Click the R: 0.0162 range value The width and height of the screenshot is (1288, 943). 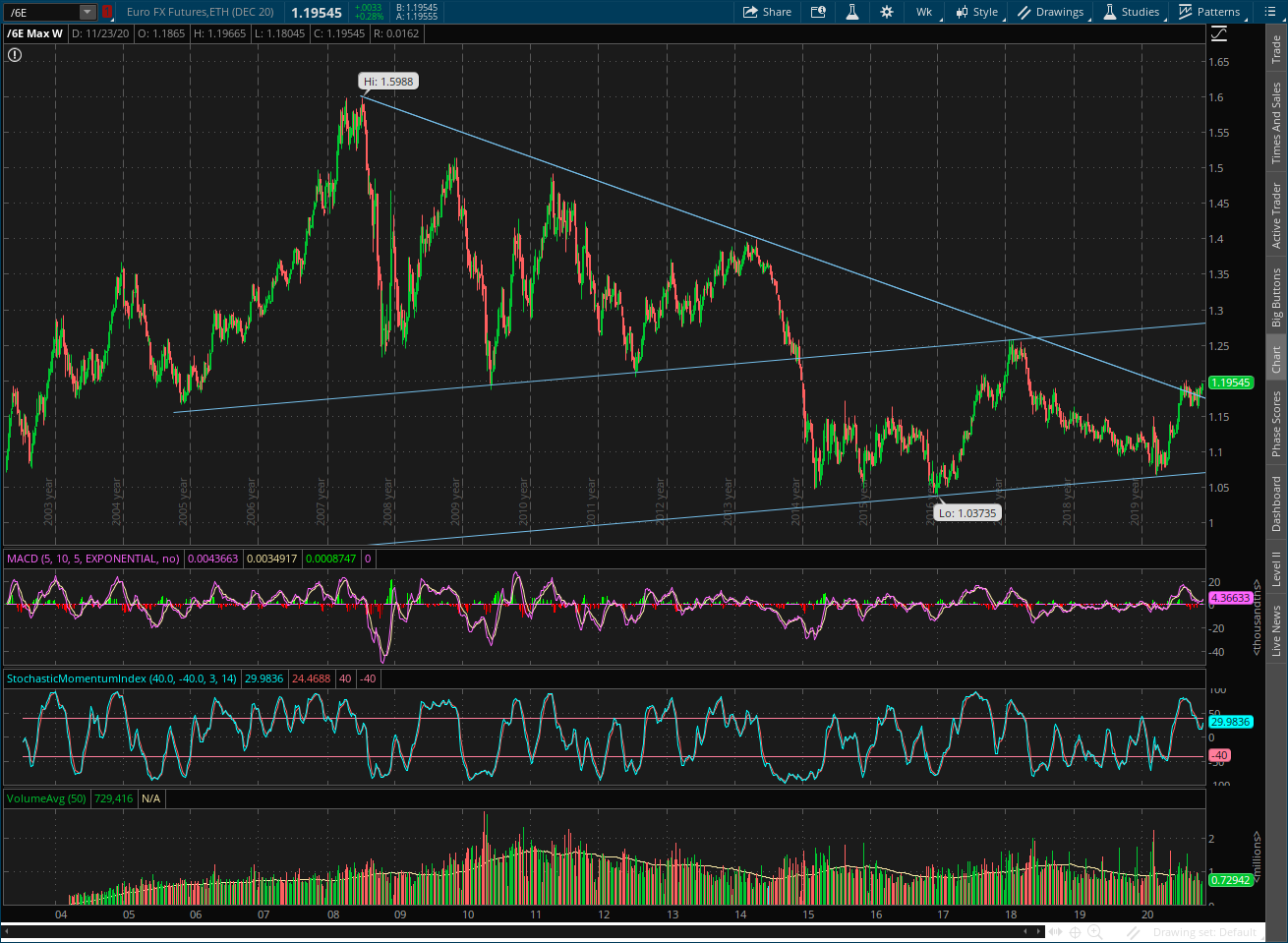point(396,33)
